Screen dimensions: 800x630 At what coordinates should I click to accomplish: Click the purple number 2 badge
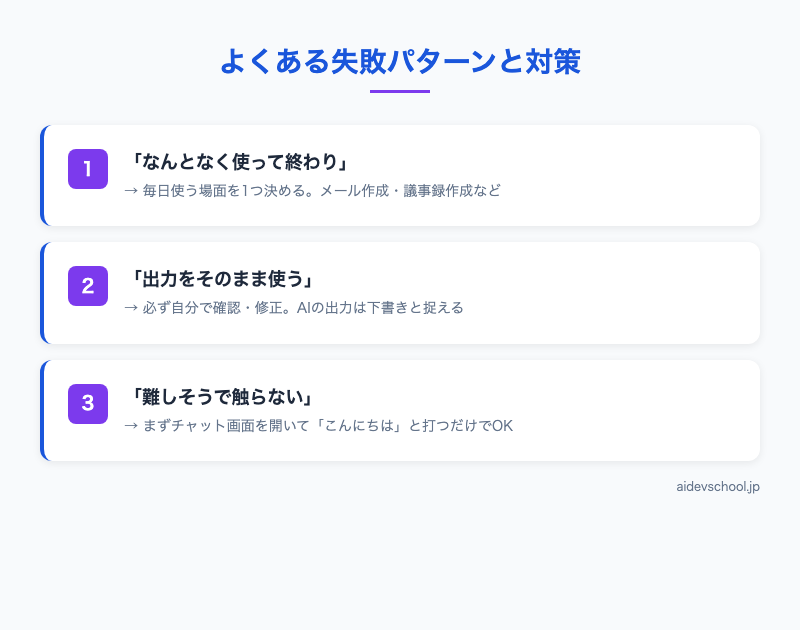pos(88,286)
